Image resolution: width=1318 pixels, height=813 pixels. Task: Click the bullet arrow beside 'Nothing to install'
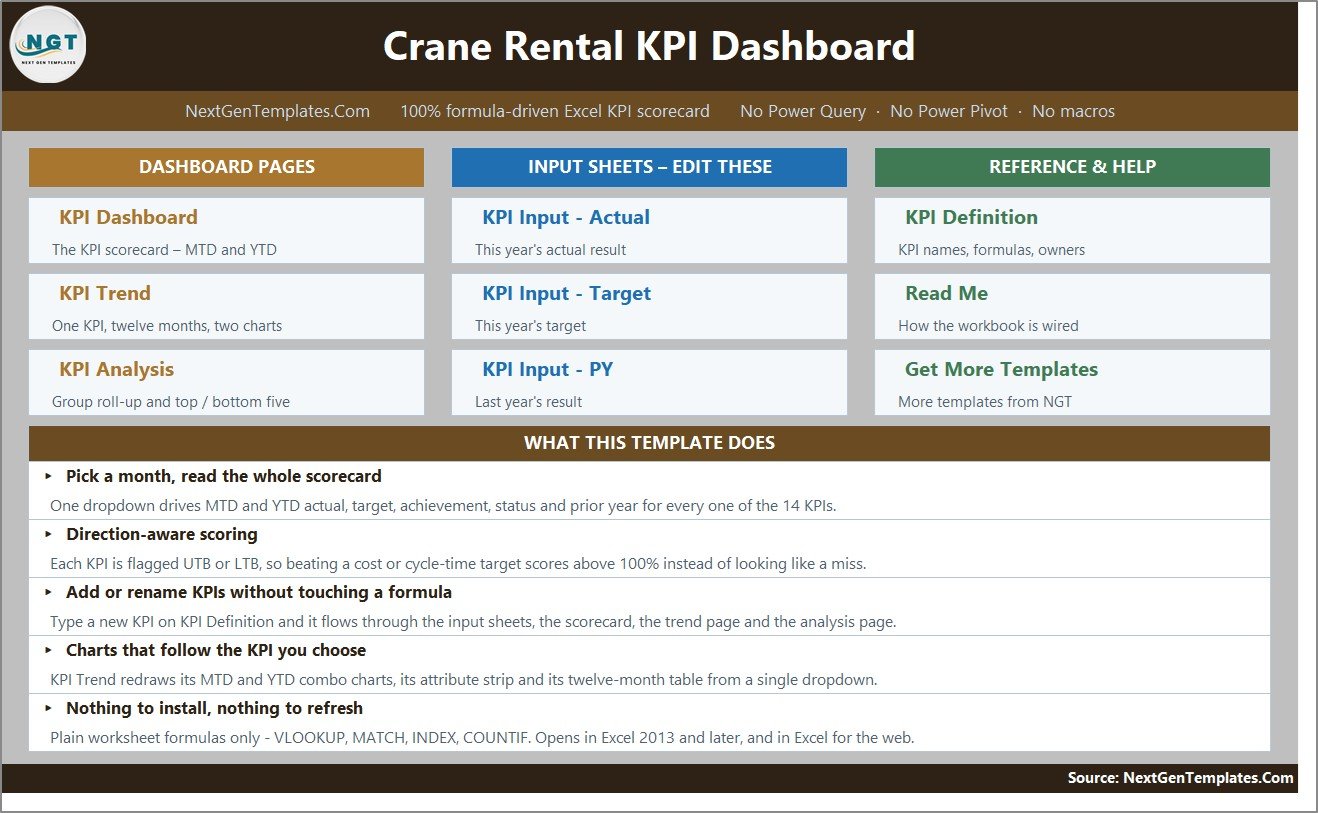[48, 708]
